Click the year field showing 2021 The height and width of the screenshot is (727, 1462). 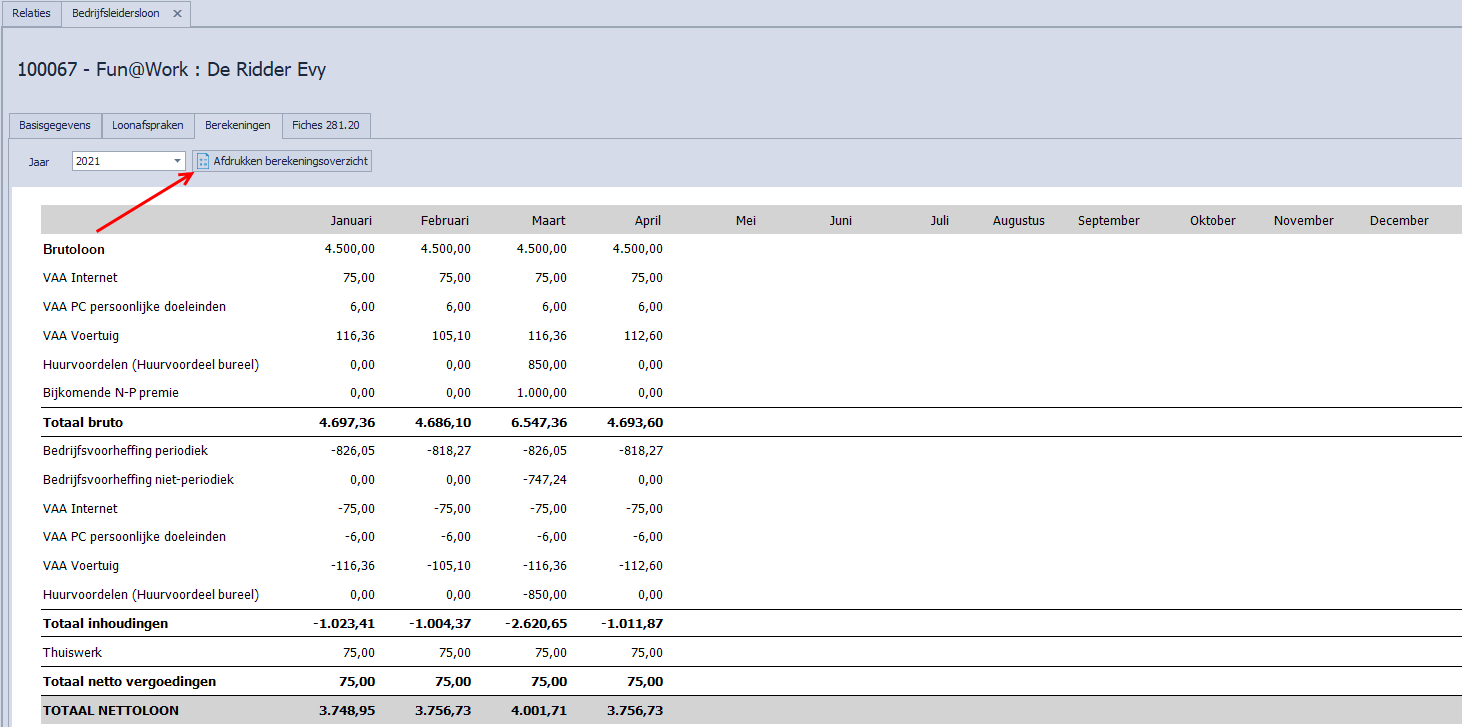click(x=120, y=161)
